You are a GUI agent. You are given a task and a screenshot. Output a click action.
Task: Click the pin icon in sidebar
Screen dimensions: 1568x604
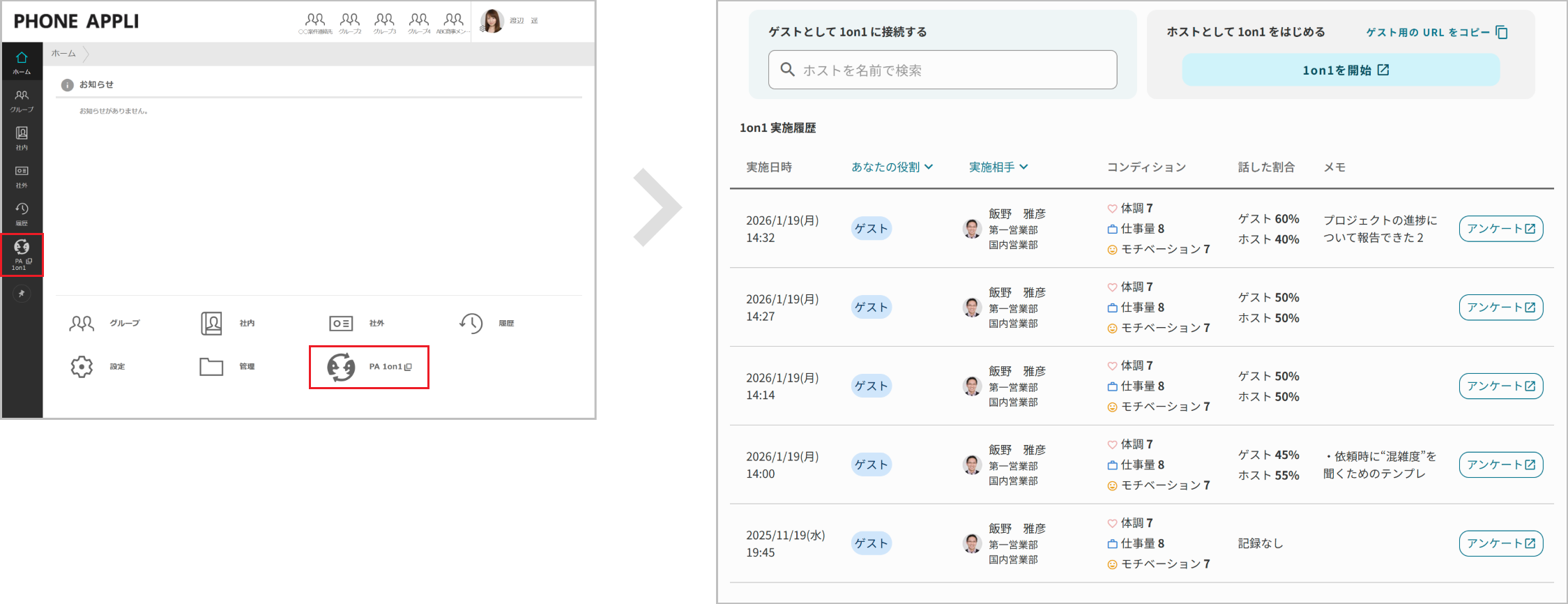point(22,294)
